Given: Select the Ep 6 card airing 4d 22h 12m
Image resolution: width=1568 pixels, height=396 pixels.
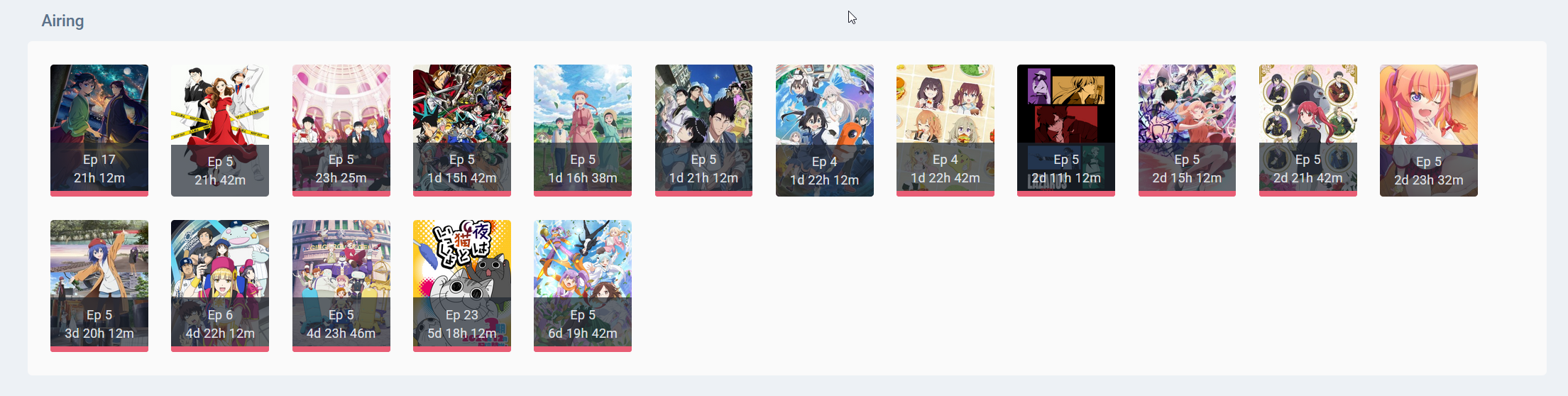Looking at the screenshot, I should click(220, 285).
